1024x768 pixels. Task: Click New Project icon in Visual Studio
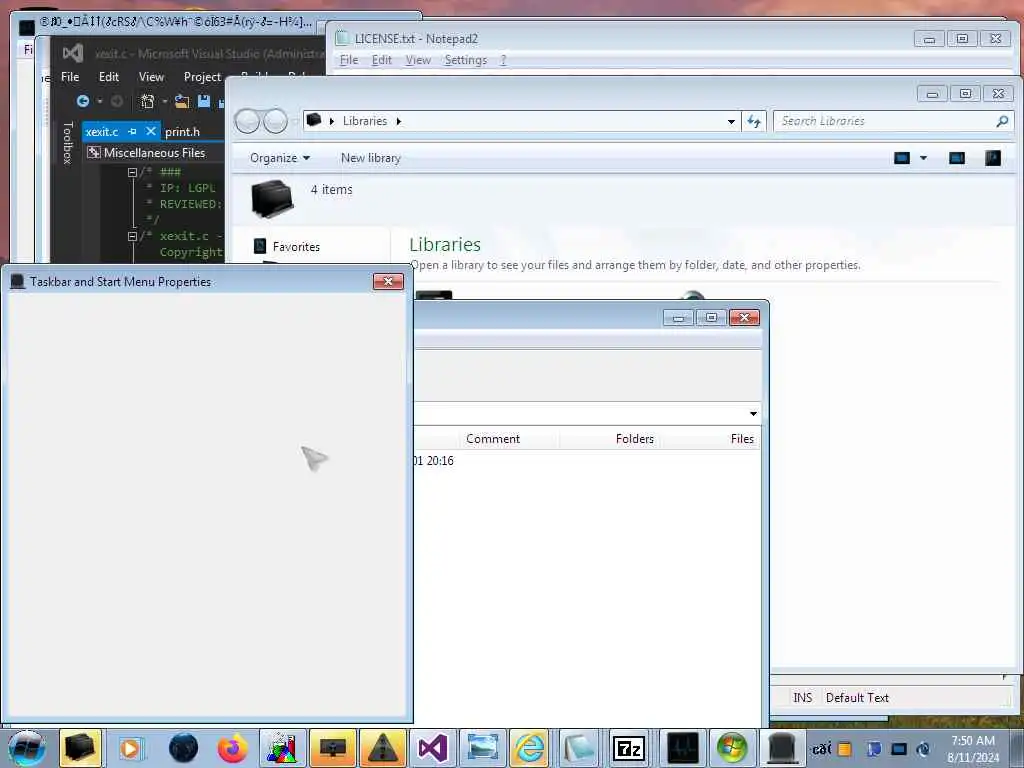pyautogui.click(x=148, y=101)
